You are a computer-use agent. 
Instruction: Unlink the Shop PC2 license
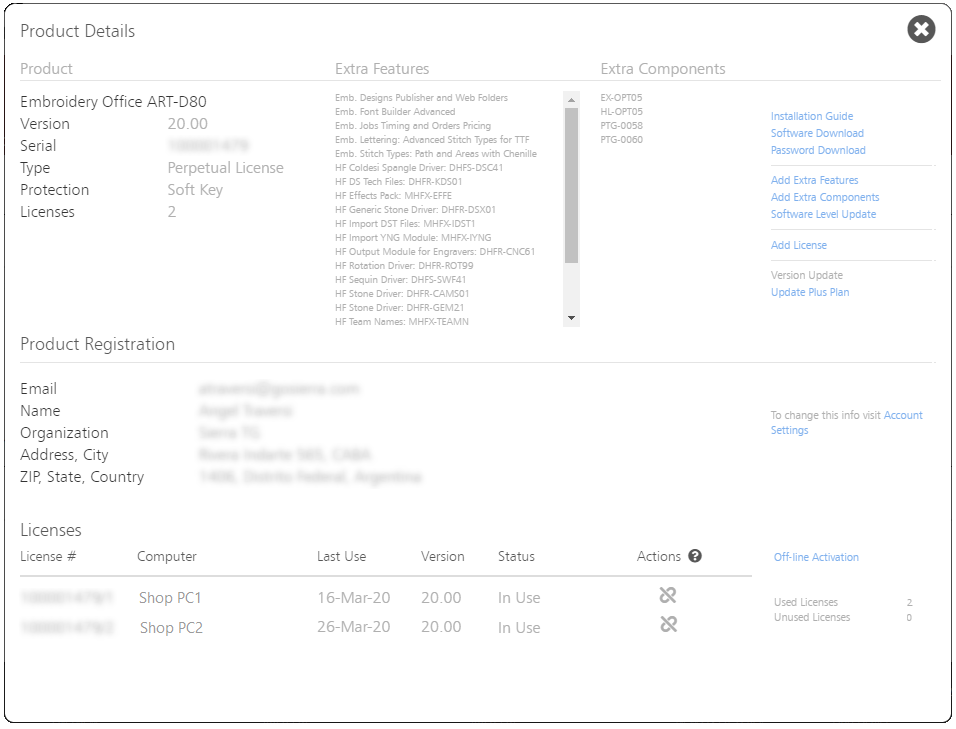(668, 624)
